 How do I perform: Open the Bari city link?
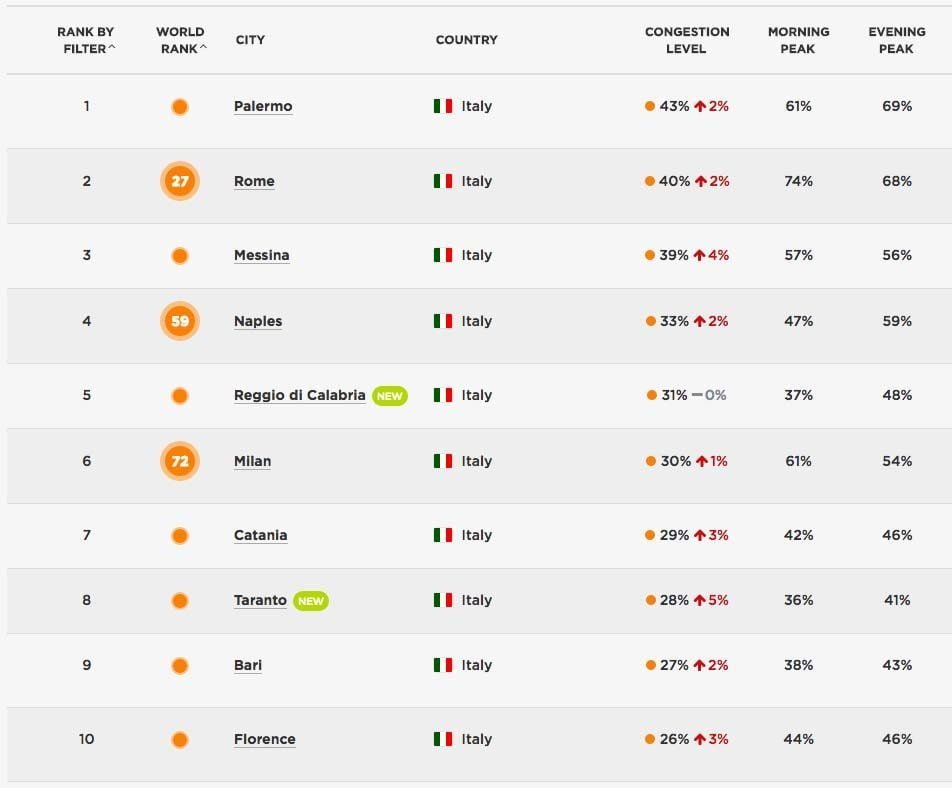coord(248,665)
